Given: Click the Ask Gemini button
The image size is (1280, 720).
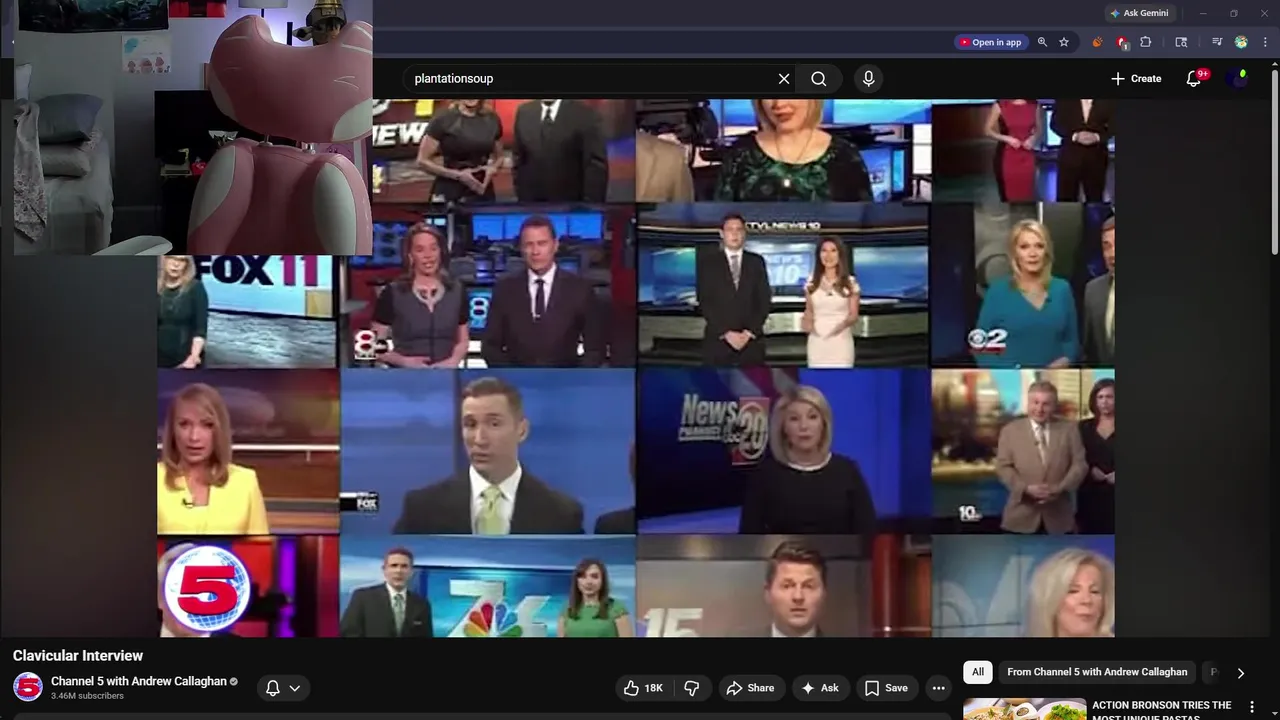Looking at the screenshot, I should point(1138,13).
